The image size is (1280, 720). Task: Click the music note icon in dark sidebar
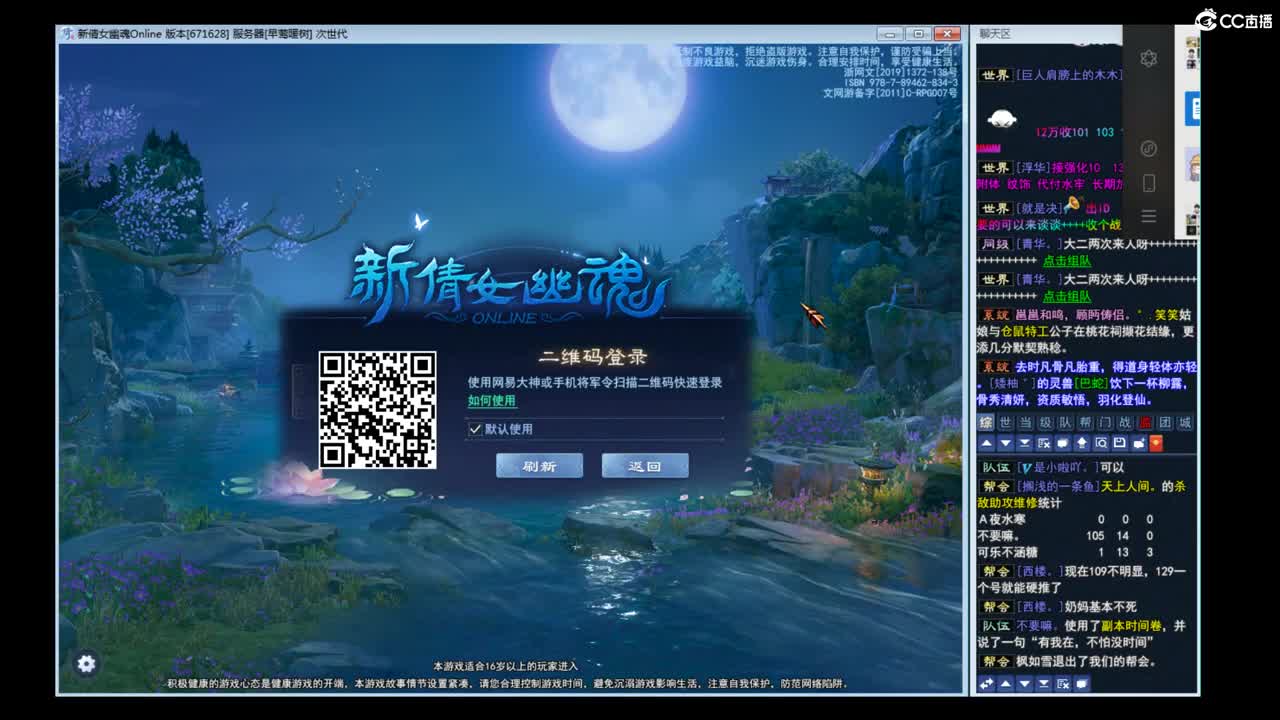click(x=1149, y=148)
